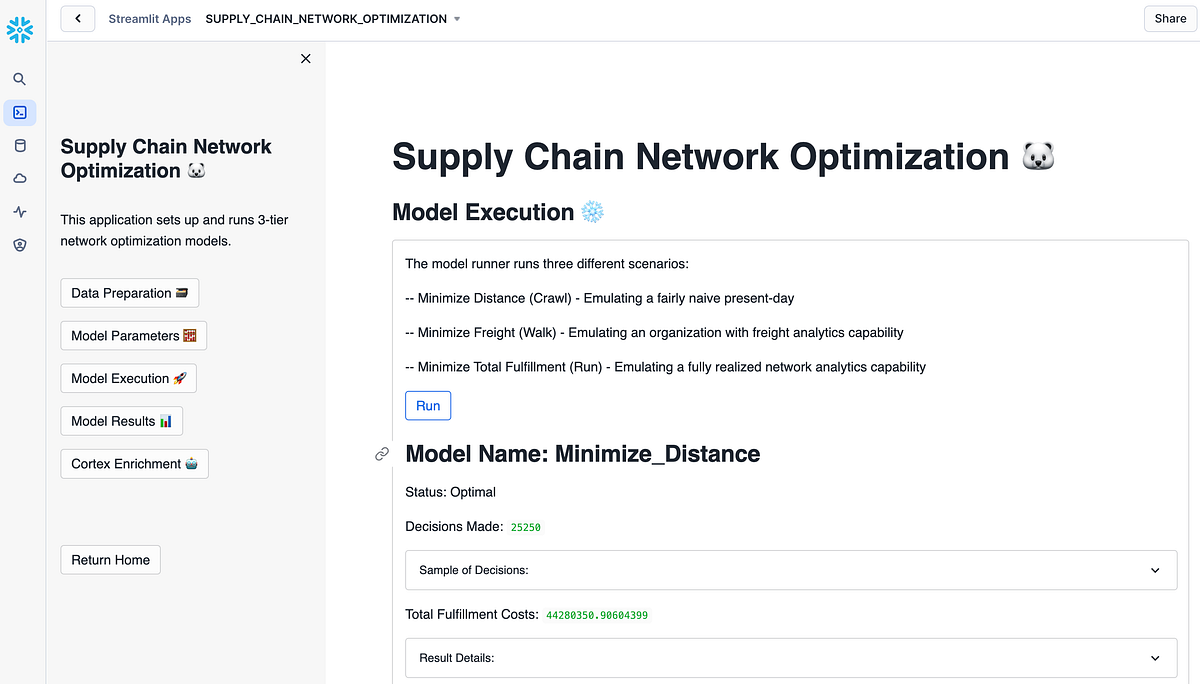This screenshot has height=684, width=1200.
Task: Close the app sidebar panel
Action: (305, 58)
